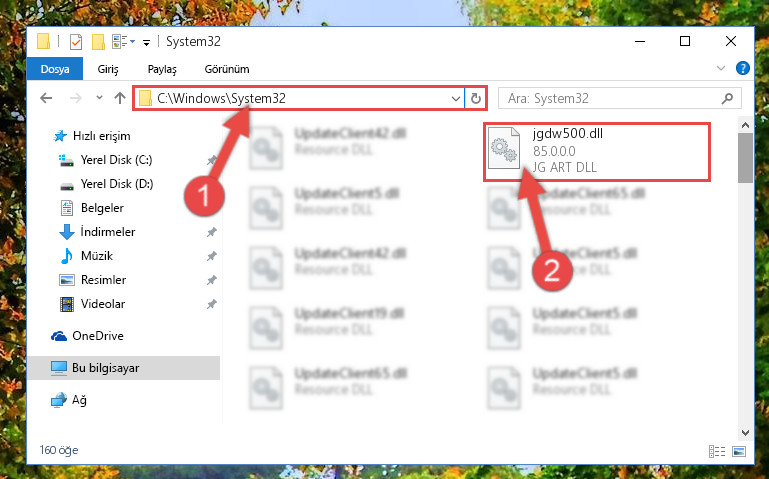Expand the recent locations chevron
The height and width of the screenshot is (479, 769).
(99, 98)
